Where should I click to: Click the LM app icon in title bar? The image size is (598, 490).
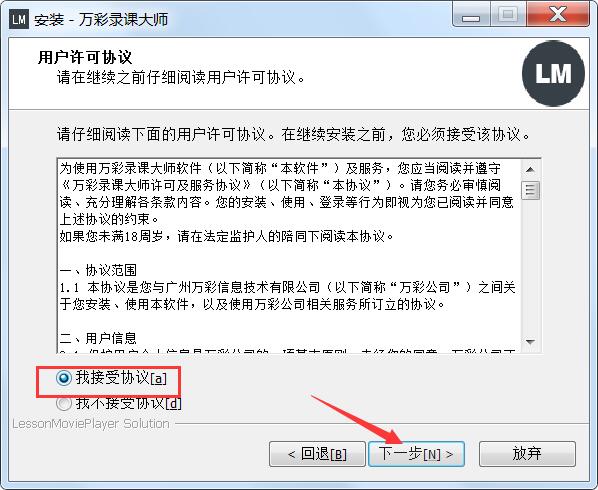[19, 19]
